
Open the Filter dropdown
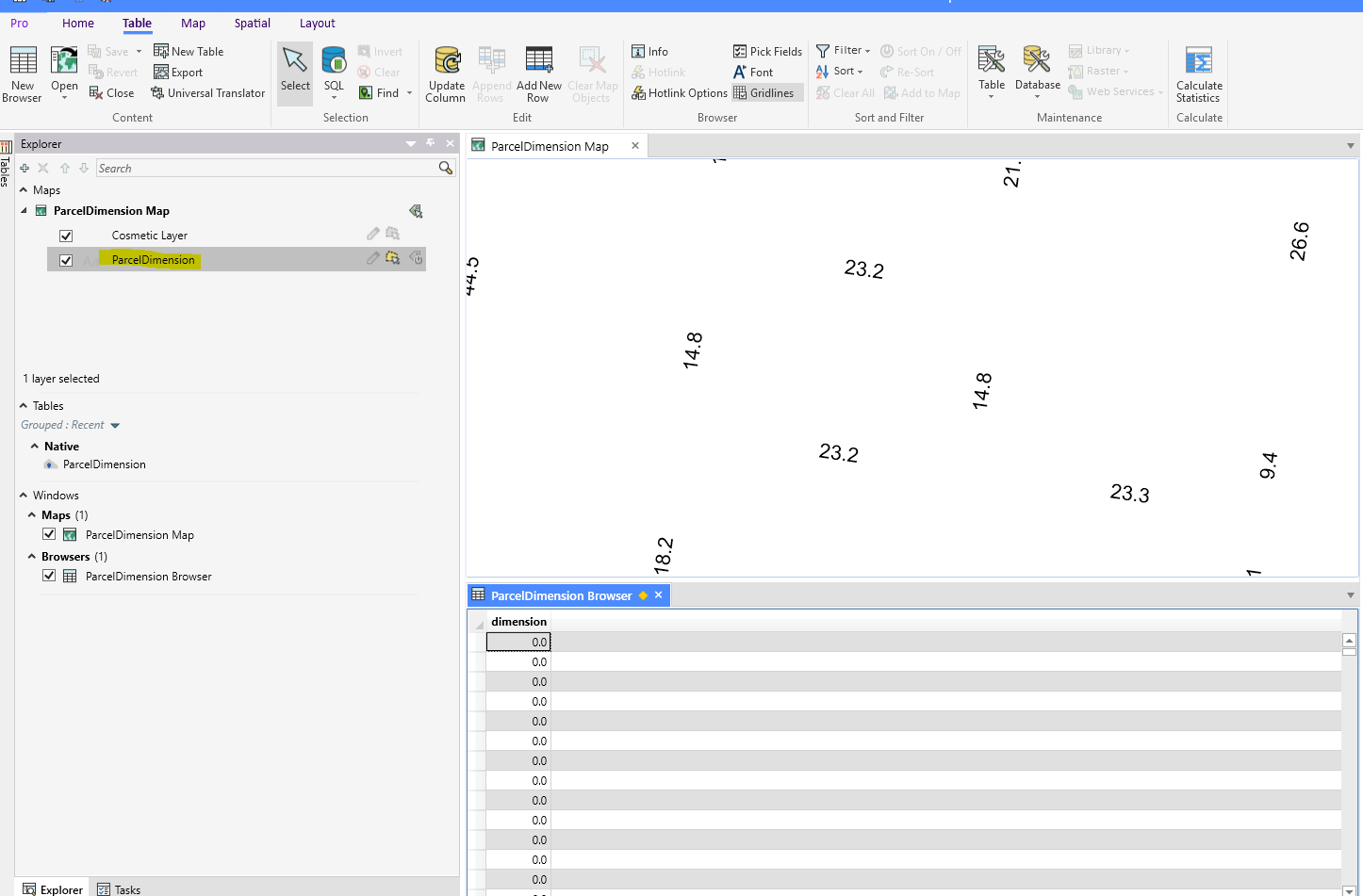tap(844, 51)
